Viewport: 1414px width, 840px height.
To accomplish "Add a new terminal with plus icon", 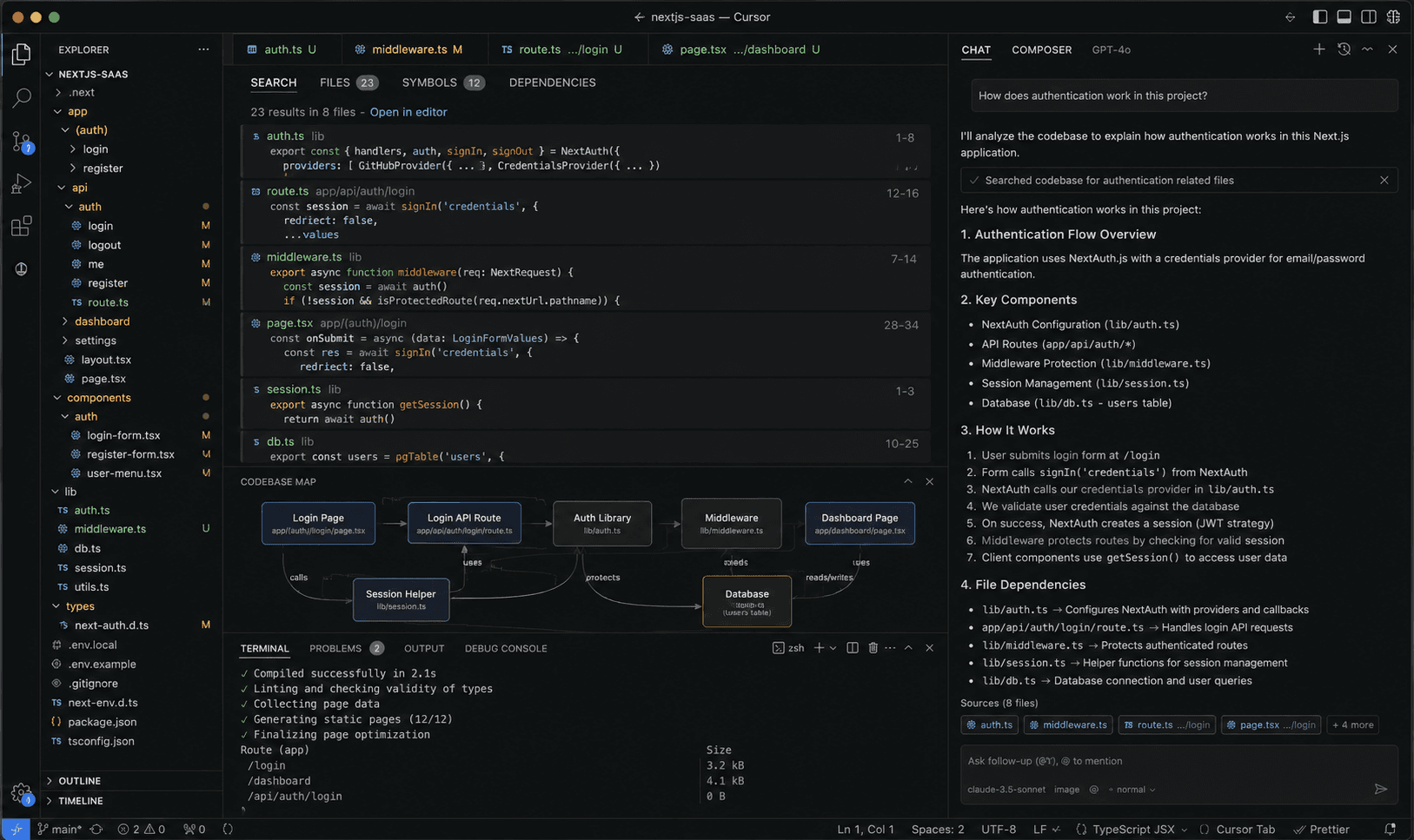I will click(x=819, y=648).
